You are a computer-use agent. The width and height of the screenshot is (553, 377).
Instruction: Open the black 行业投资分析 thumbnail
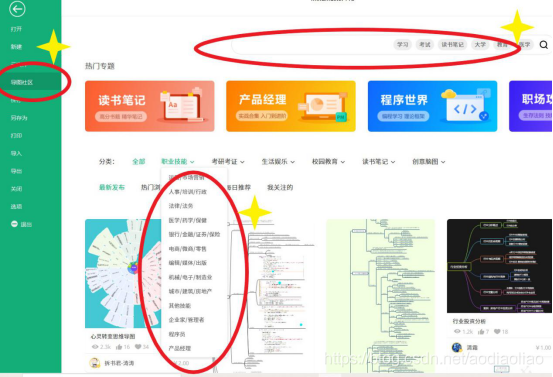(x=499, y=266)
